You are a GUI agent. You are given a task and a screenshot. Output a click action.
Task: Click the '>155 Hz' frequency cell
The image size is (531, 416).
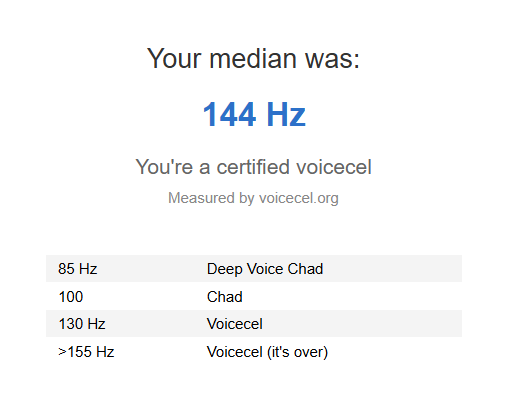click(86, 352)
